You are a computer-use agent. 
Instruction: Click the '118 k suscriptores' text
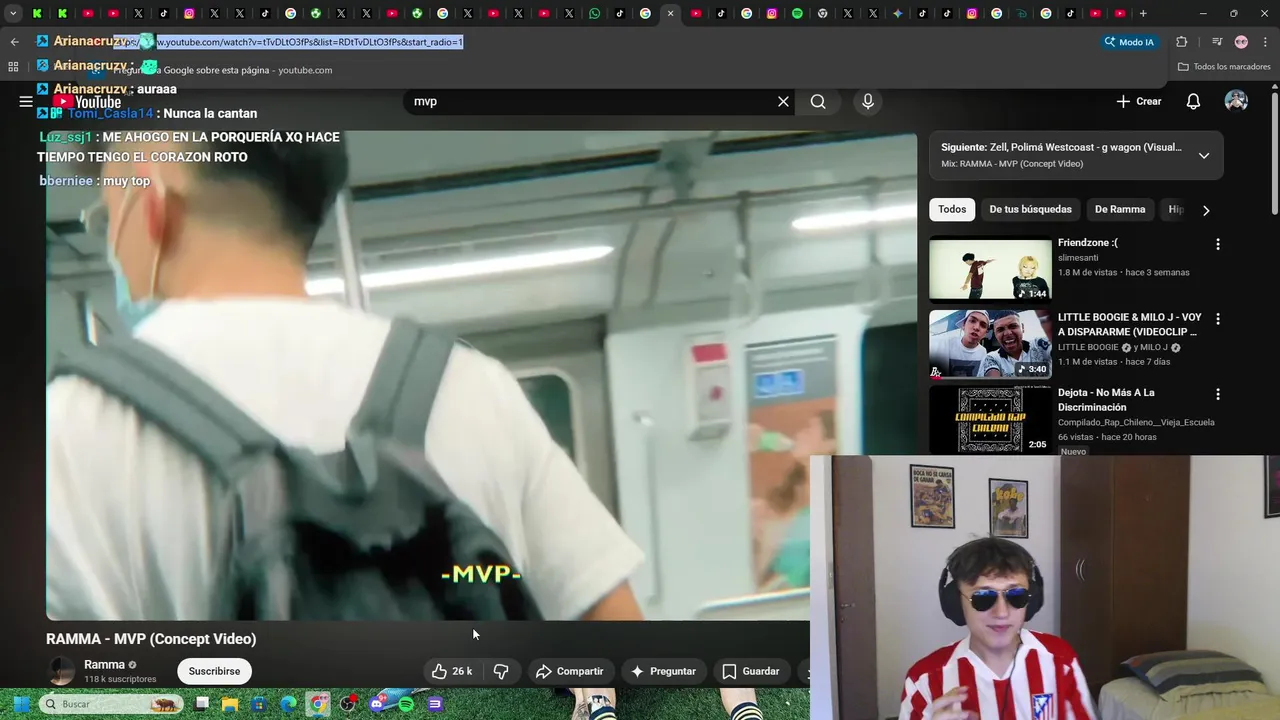120,679
